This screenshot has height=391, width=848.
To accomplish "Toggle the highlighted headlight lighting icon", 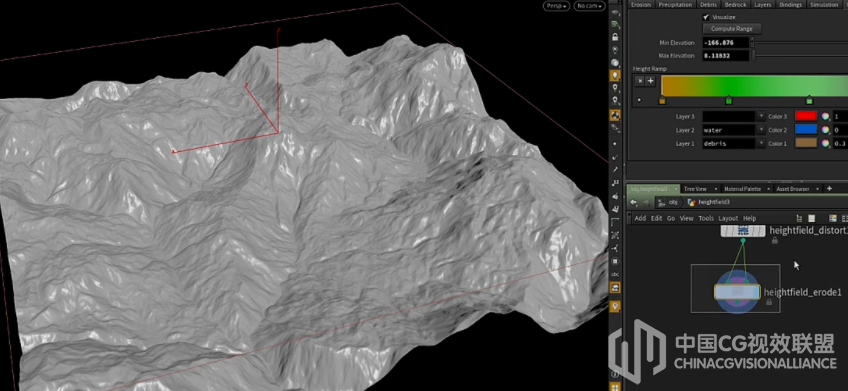I will [615, 76].
